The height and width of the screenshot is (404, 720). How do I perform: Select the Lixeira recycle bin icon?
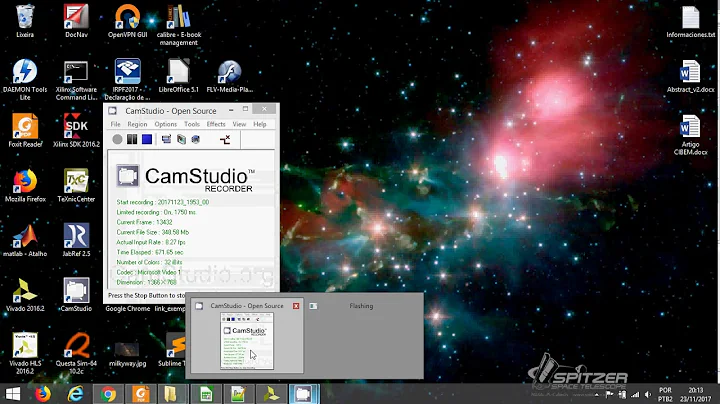pos(25,21)
